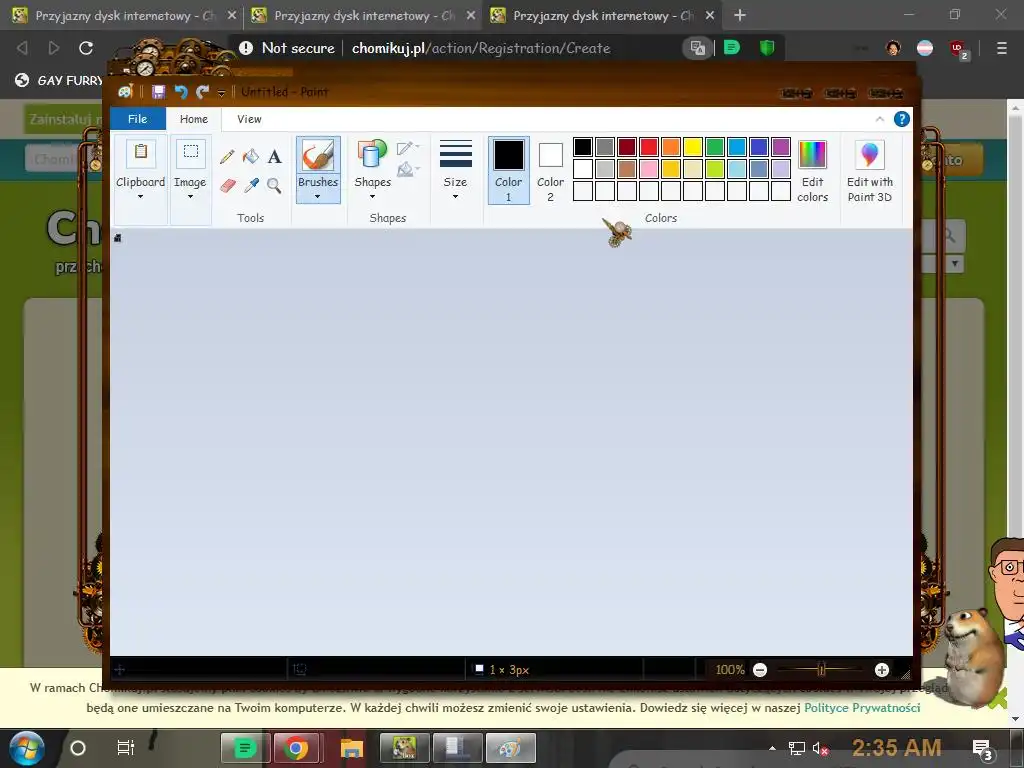Screen dimensions: 1024x768
Task: Open the browser main menu icon
Action: (x=1001, y=48)
